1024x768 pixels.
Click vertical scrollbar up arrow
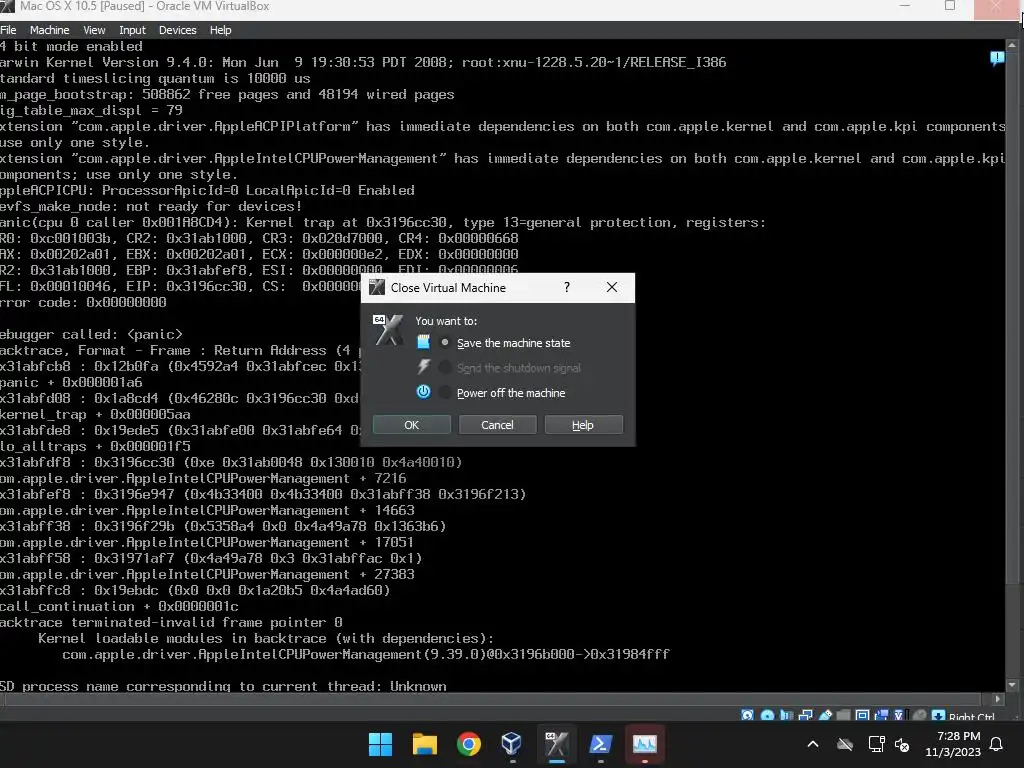(x=1012, y=45)
